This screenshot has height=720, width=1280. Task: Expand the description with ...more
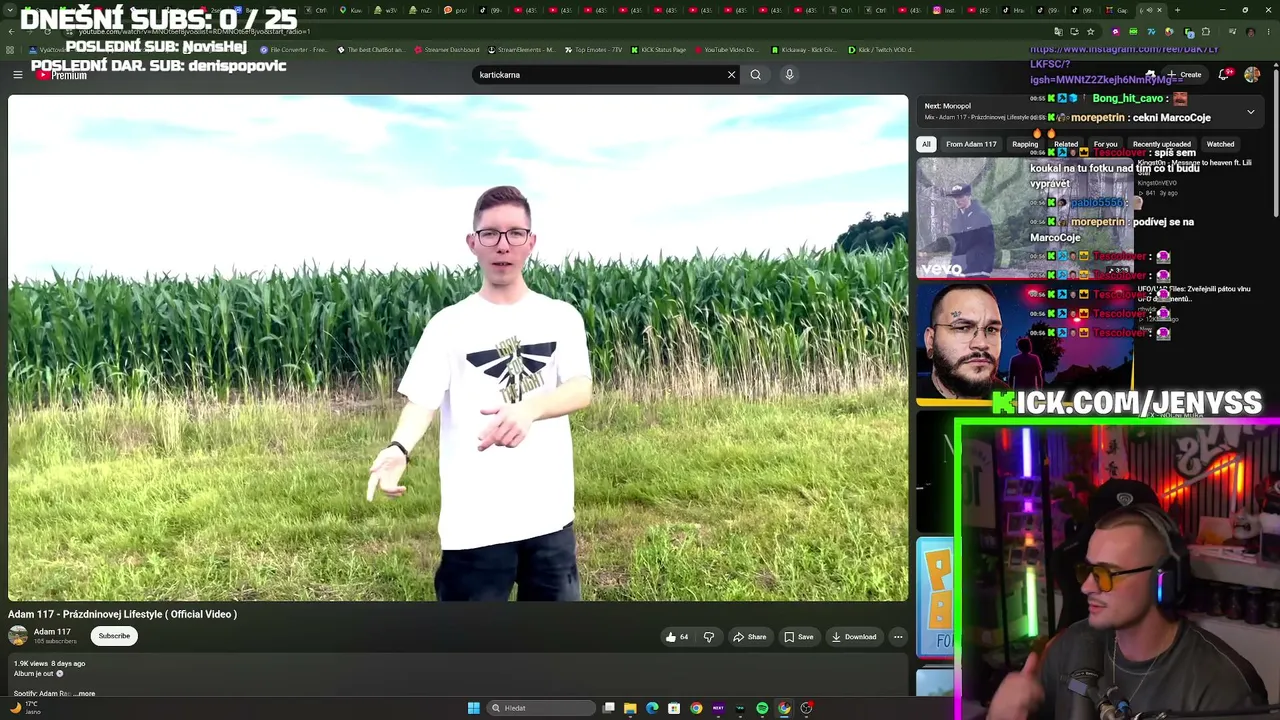tap(85, 693)
